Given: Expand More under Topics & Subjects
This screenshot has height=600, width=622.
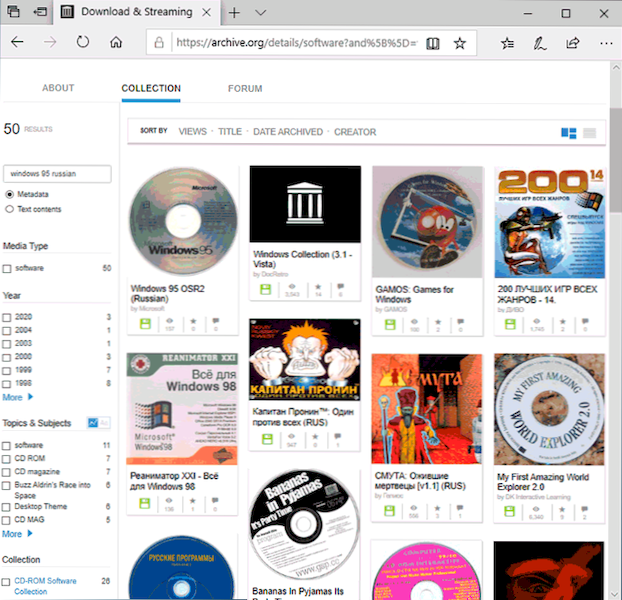Looking at the screenshot, I should pyautogui.click(x=17, y=534).
